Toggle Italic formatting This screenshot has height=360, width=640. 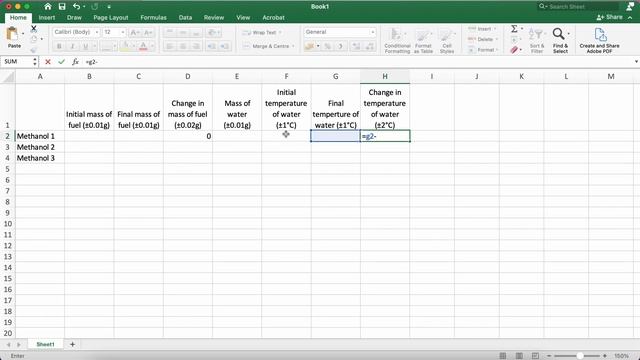(72, 46)
